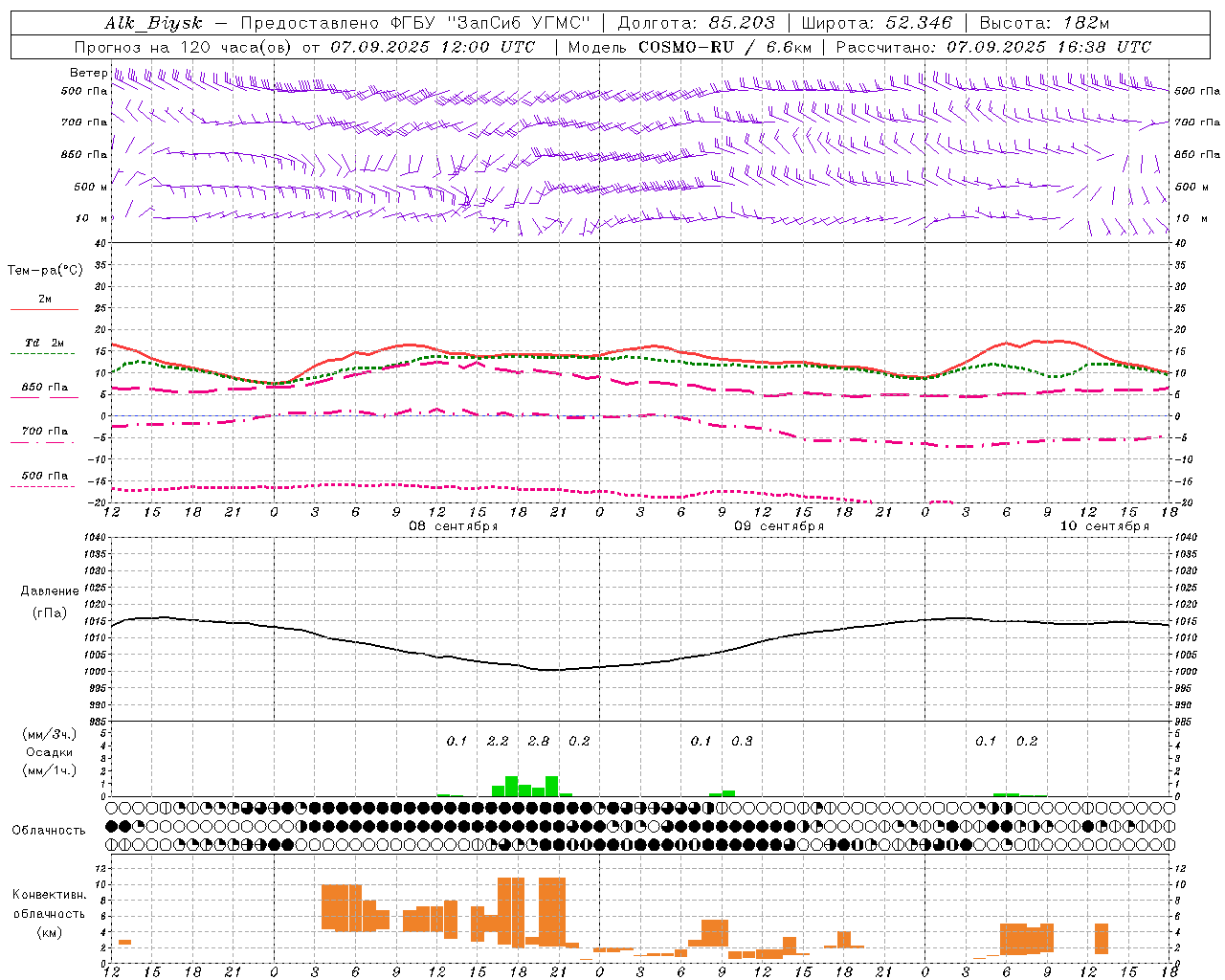Screen dimensions: 1225x980
Task: Click the (мм/3ч.) precipitation unit label
Action: tap(49, 735)
